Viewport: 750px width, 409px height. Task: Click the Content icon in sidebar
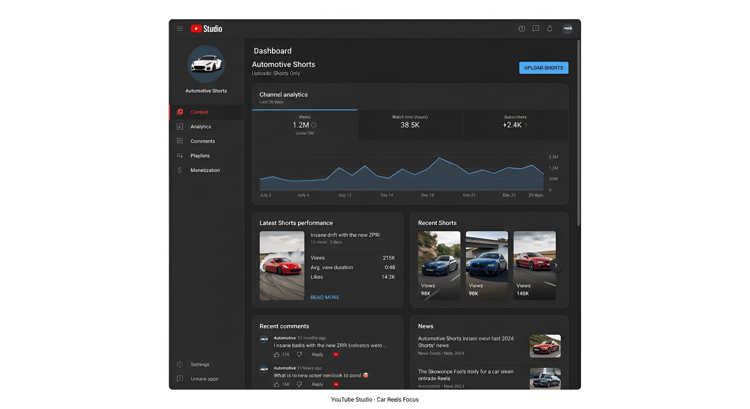(180, 112)
